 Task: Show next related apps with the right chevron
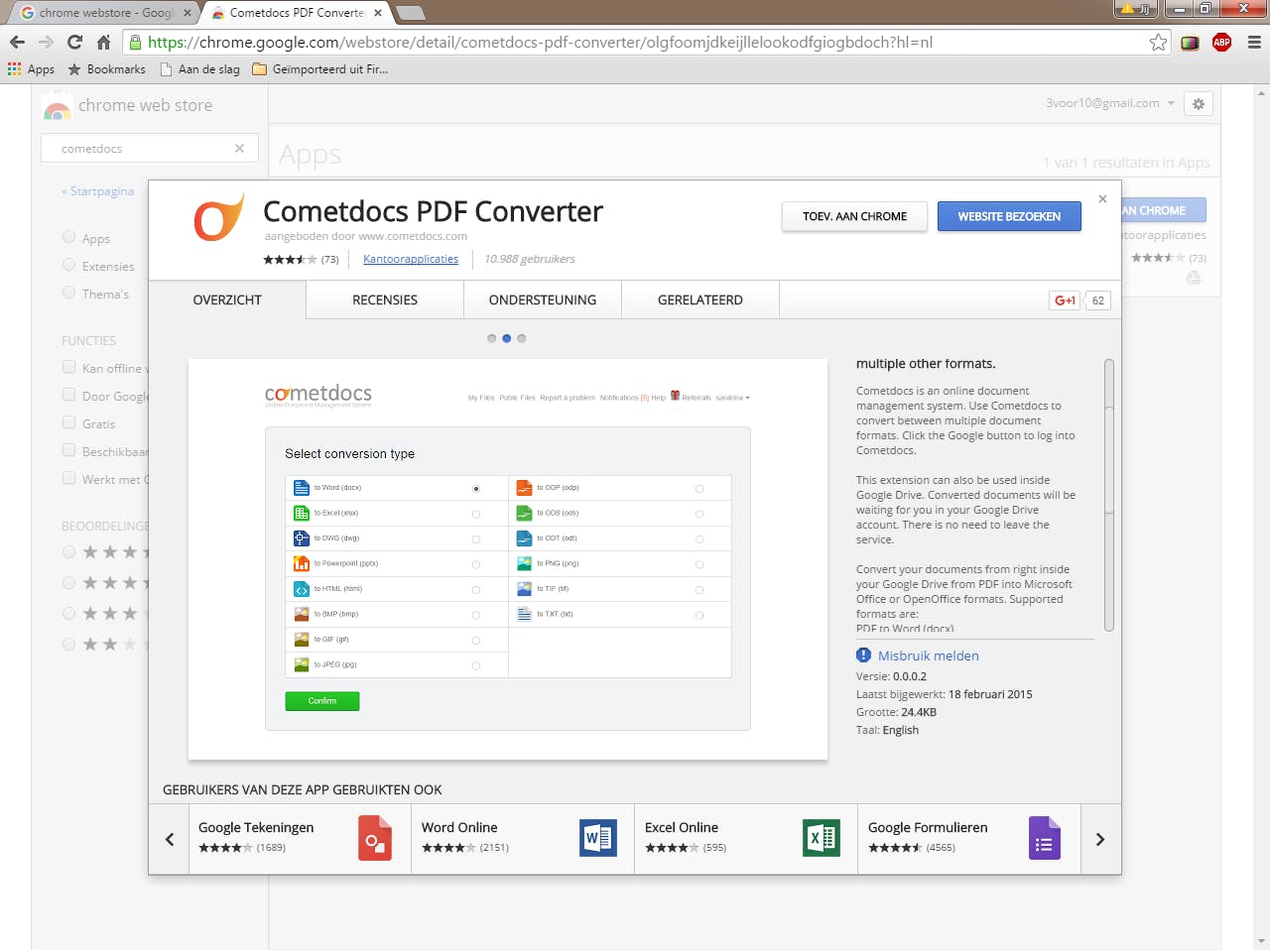click(x=1099, y=839)
